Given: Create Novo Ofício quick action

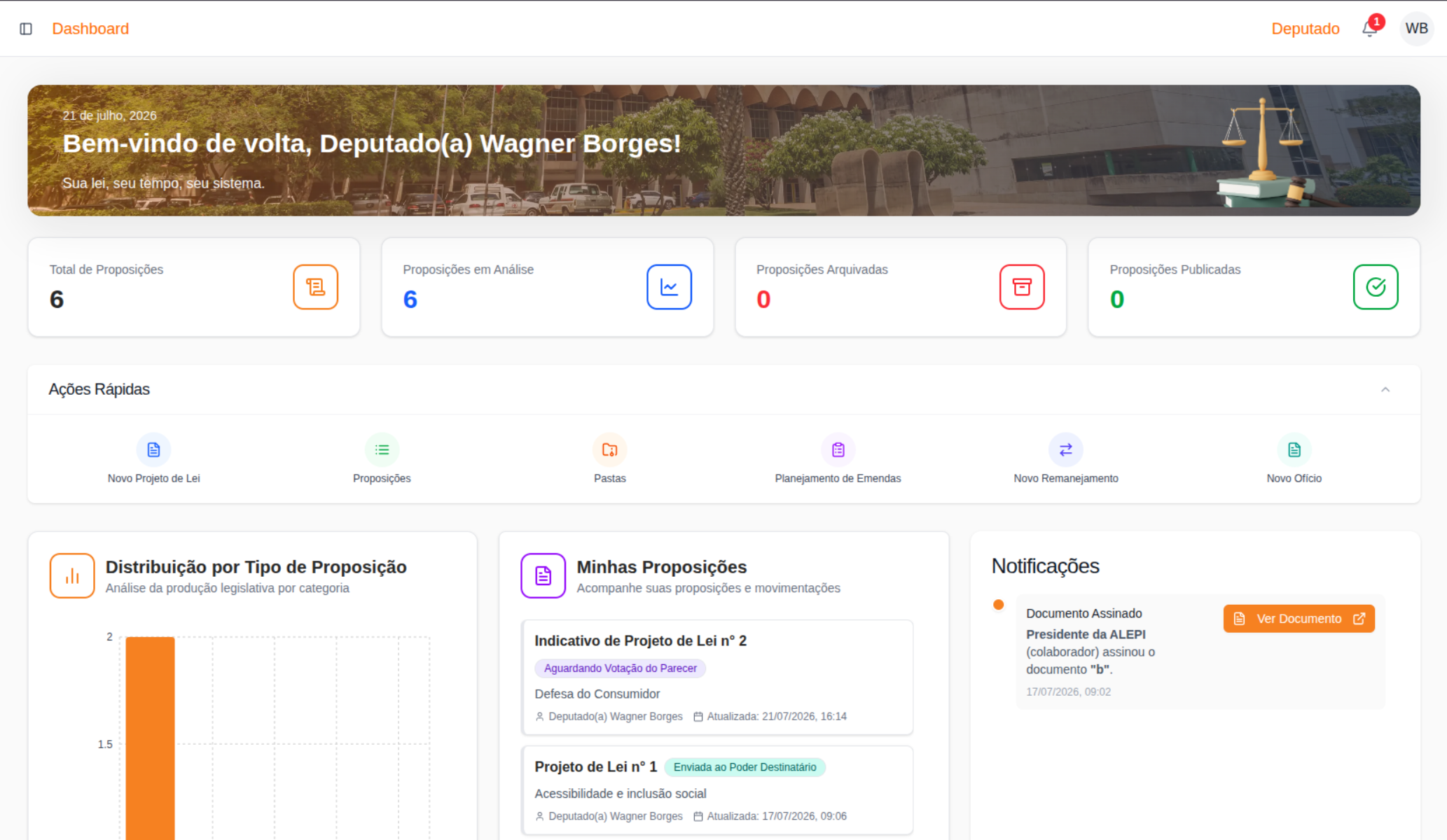Looking at the screenshot, I should pyautogui.click(x=1294, y=459).
